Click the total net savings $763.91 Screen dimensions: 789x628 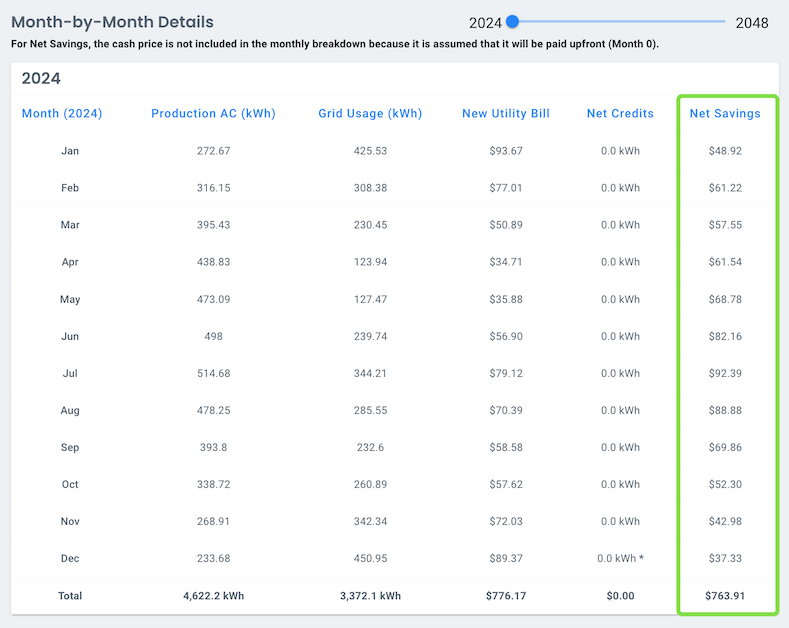tap(725, 596)
